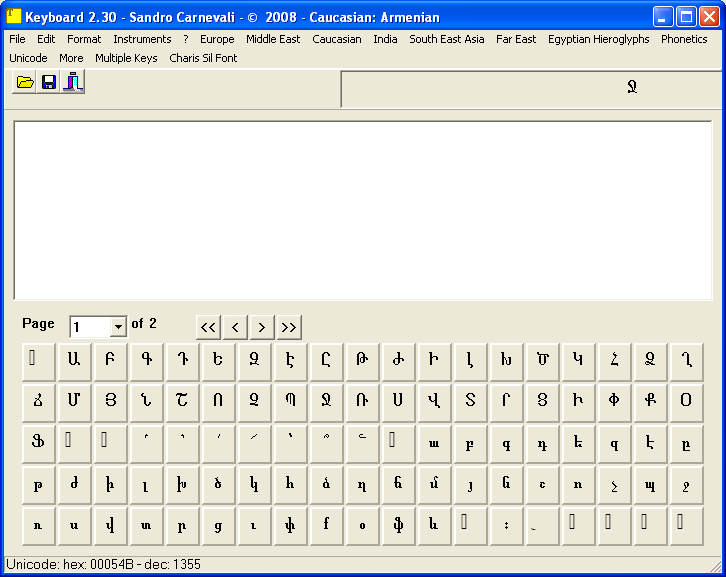Insert Armenian small ayb (ա) key
This screenshot has height=577, width=726.
(x=434, y=444)
